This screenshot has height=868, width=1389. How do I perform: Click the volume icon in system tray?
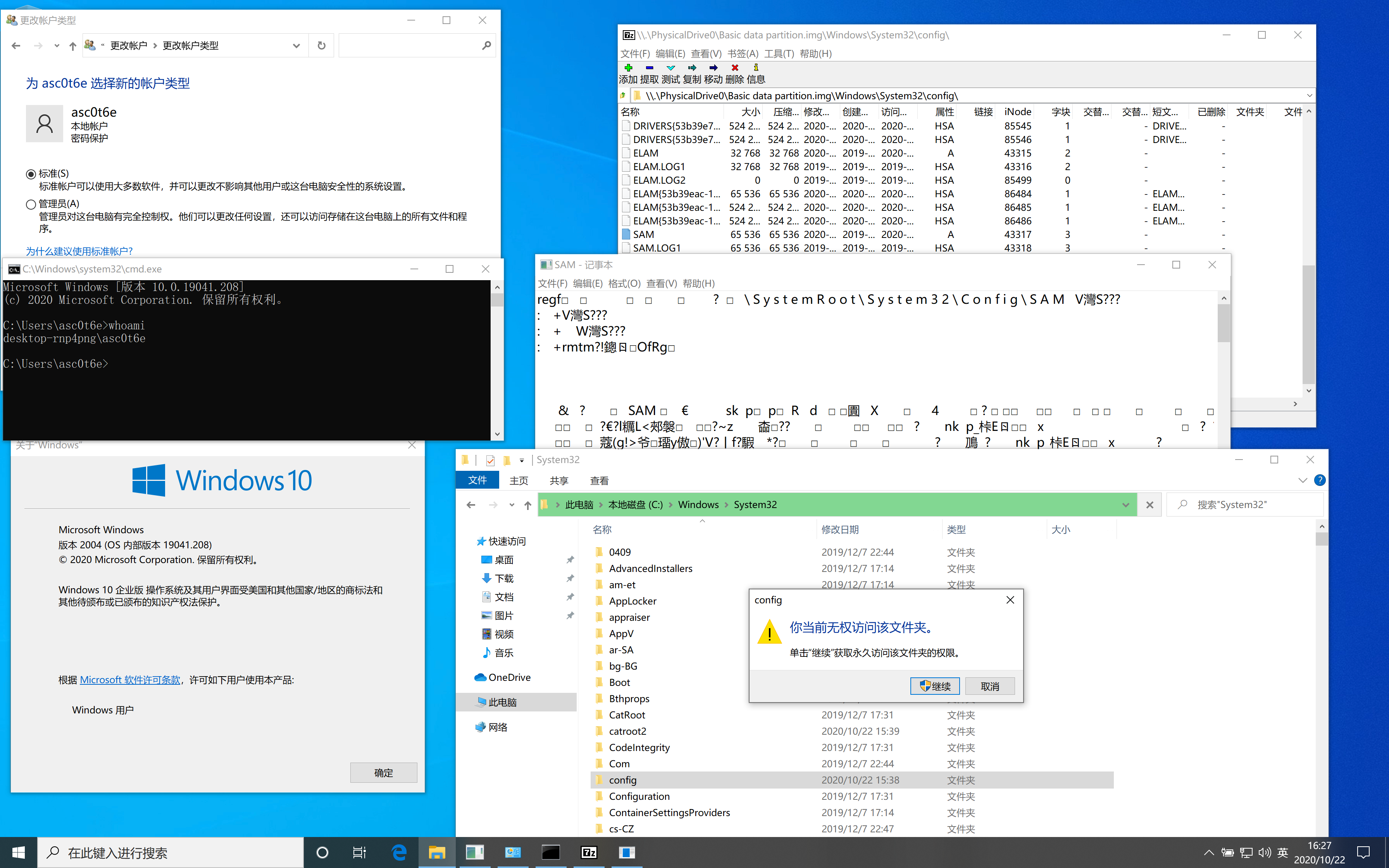[1265, 852]
